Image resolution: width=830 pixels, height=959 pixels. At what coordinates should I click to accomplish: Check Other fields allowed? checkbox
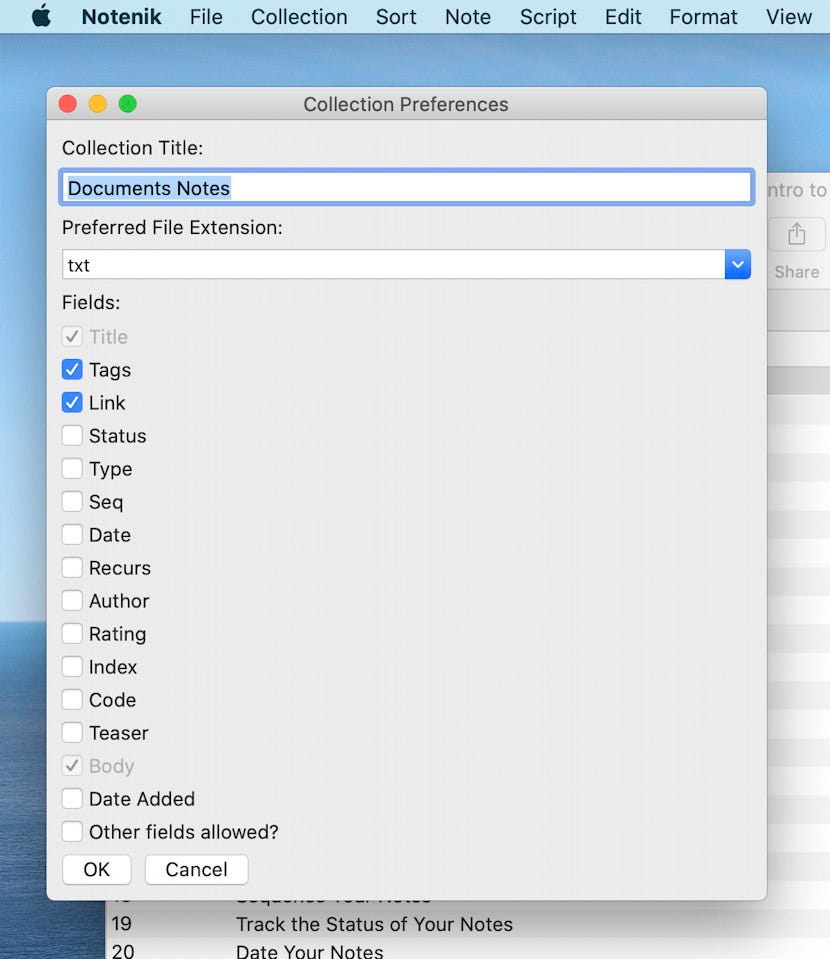tap(72, 832)
